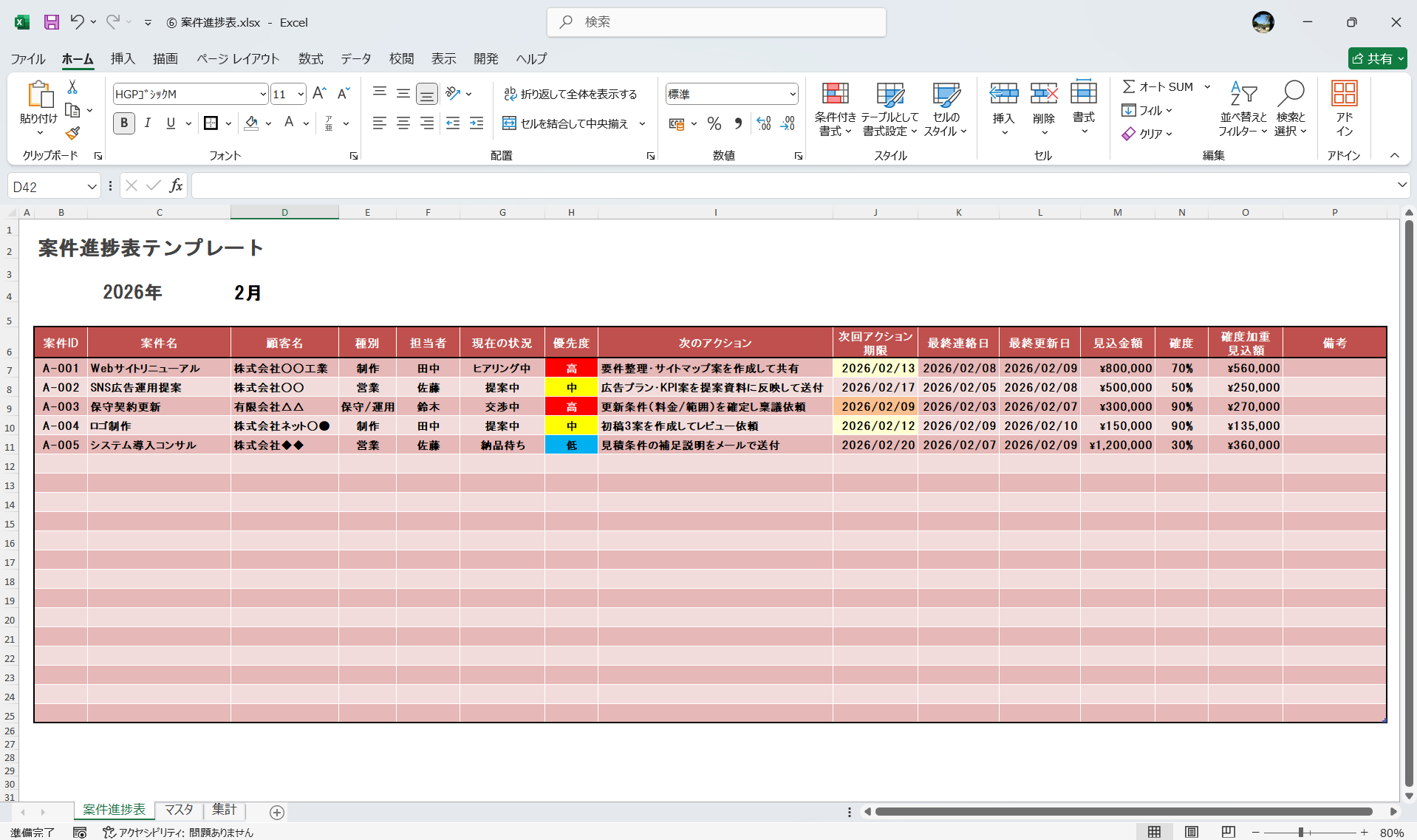This screenshot has height=840, width=1417.
Task: Apply パーセント (percent) number format
Action: (714, 123)
